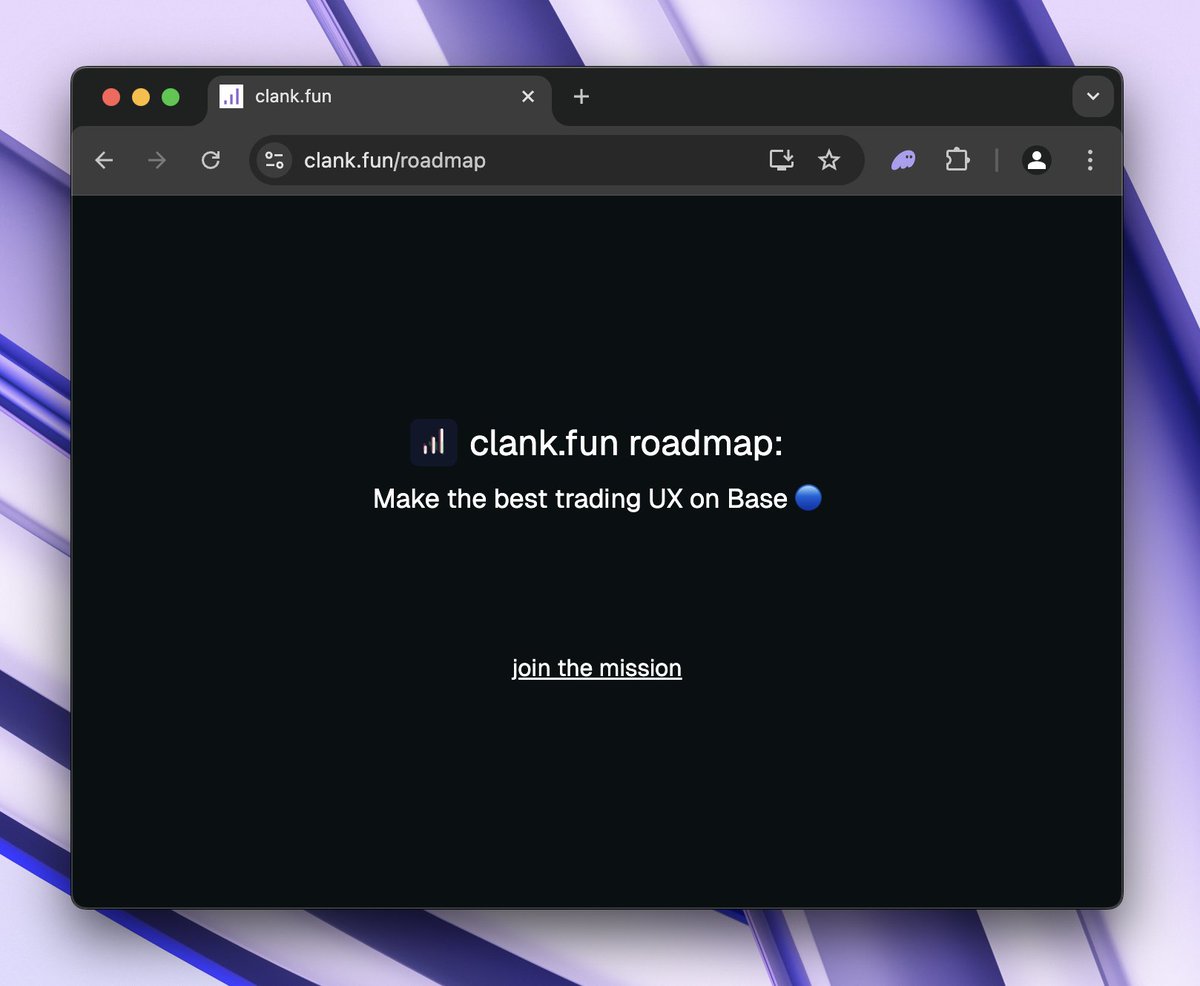Click the clank.fun logo beside roadmap heading
Viewport: 1200px width, 986px height.
point(434,442)
